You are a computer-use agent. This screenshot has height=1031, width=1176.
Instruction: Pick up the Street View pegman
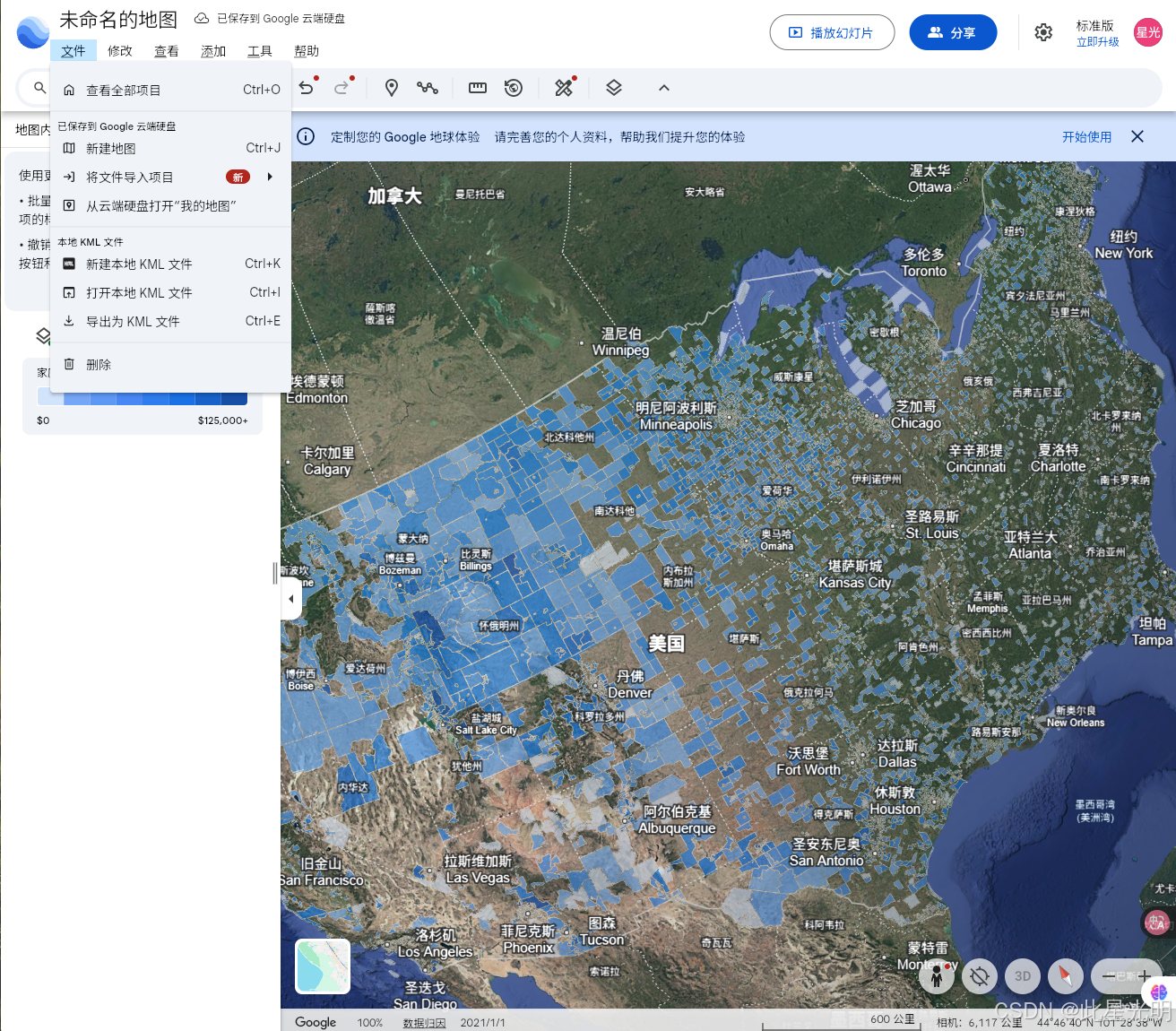[x=937, y=975]
